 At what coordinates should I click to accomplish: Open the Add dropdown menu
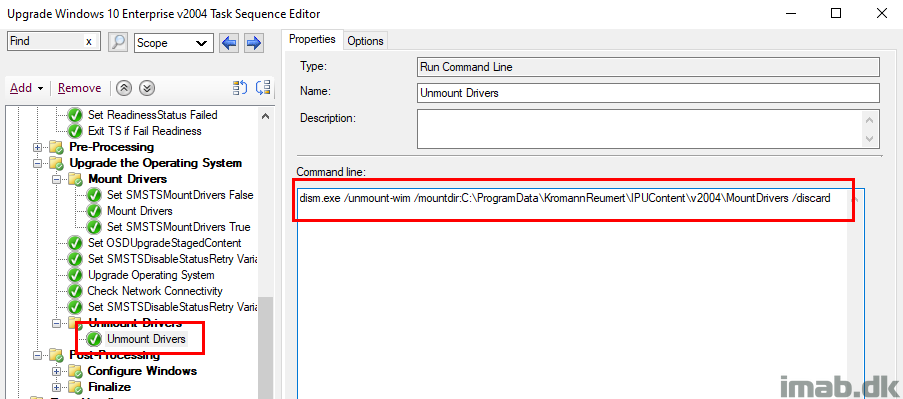[x=26, y=88]
